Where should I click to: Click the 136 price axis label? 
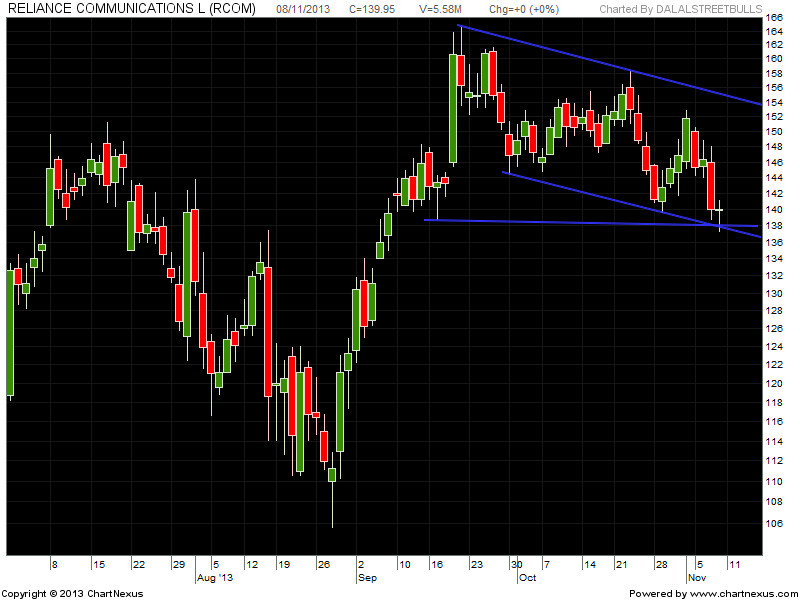[x=774, y=243]
